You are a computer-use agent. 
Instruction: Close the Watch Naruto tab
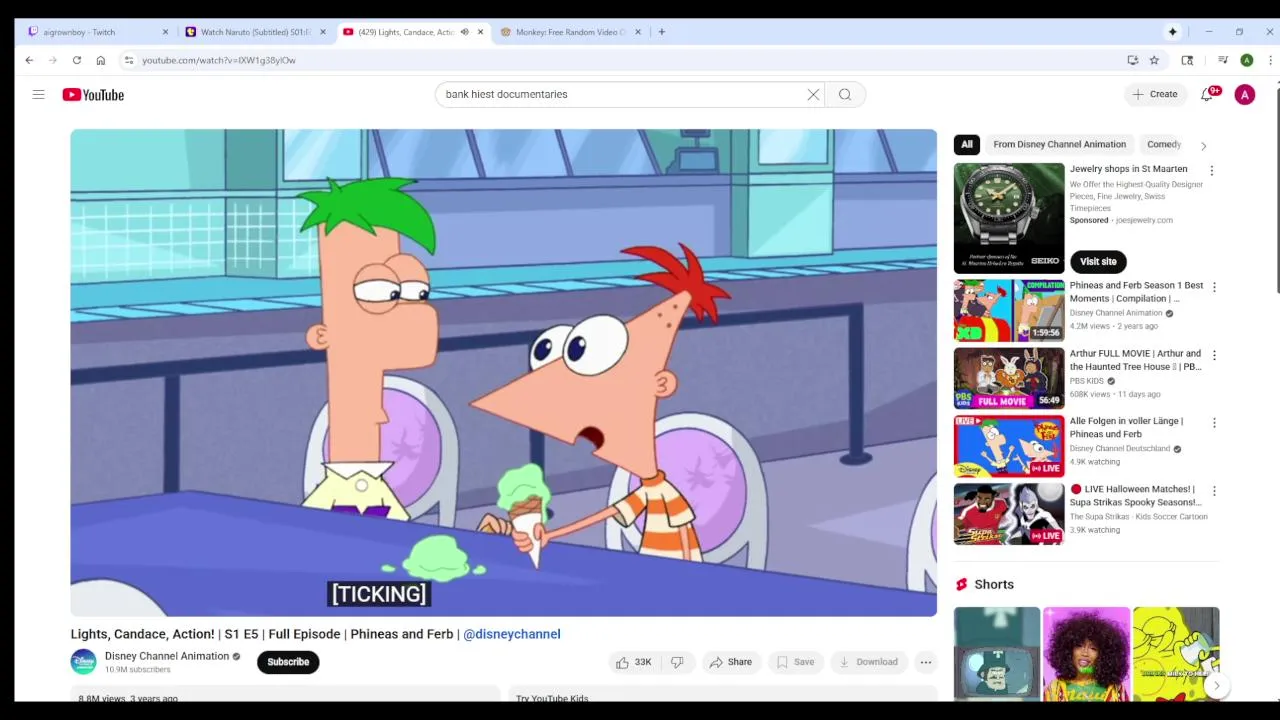pos(322,32)
